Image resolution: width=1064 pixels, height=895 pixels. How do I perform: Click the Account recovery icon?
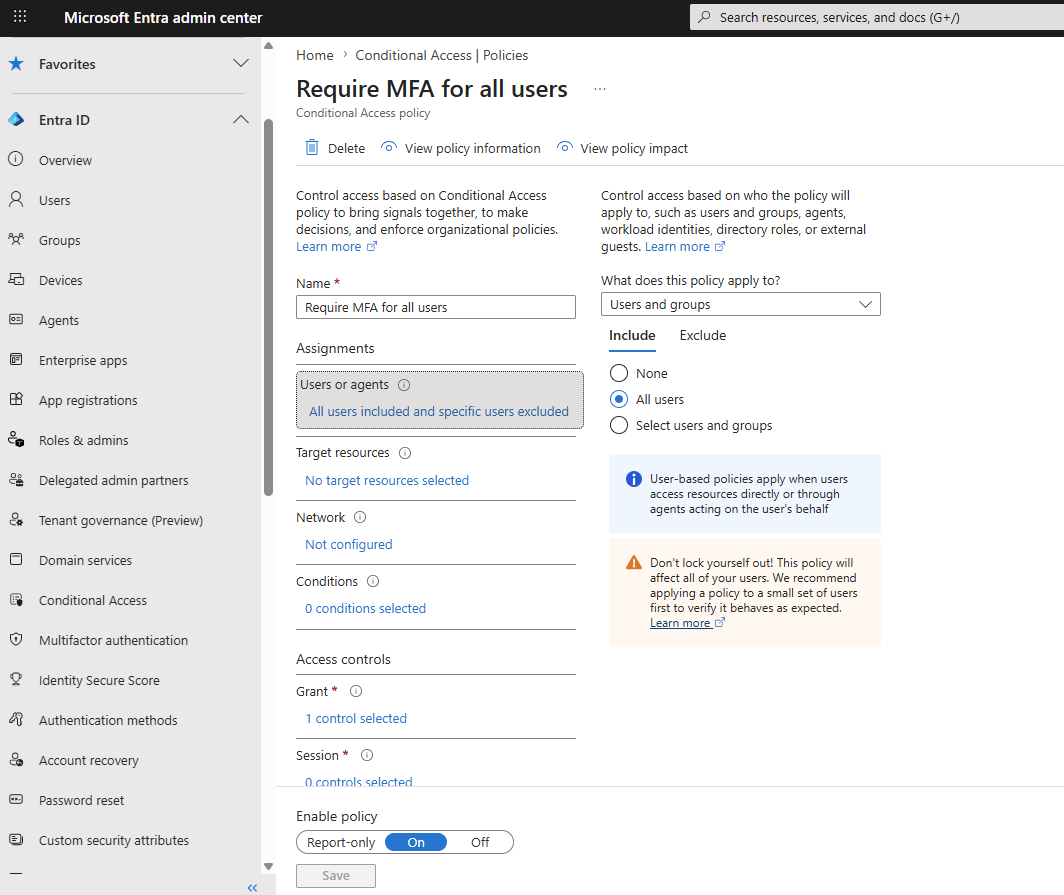point(16,759)
